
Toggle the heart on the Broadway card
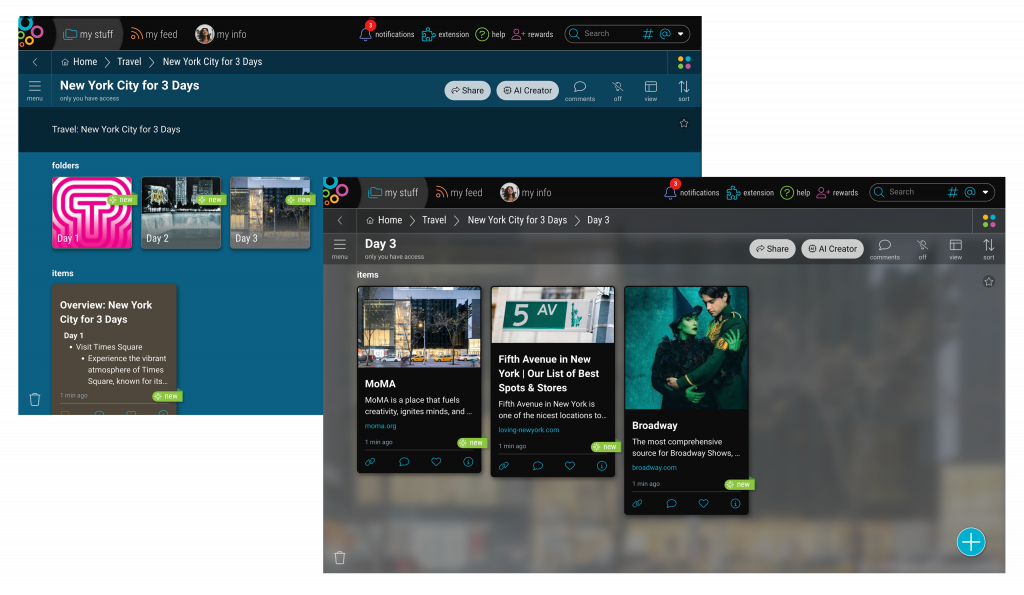[703, 504]
